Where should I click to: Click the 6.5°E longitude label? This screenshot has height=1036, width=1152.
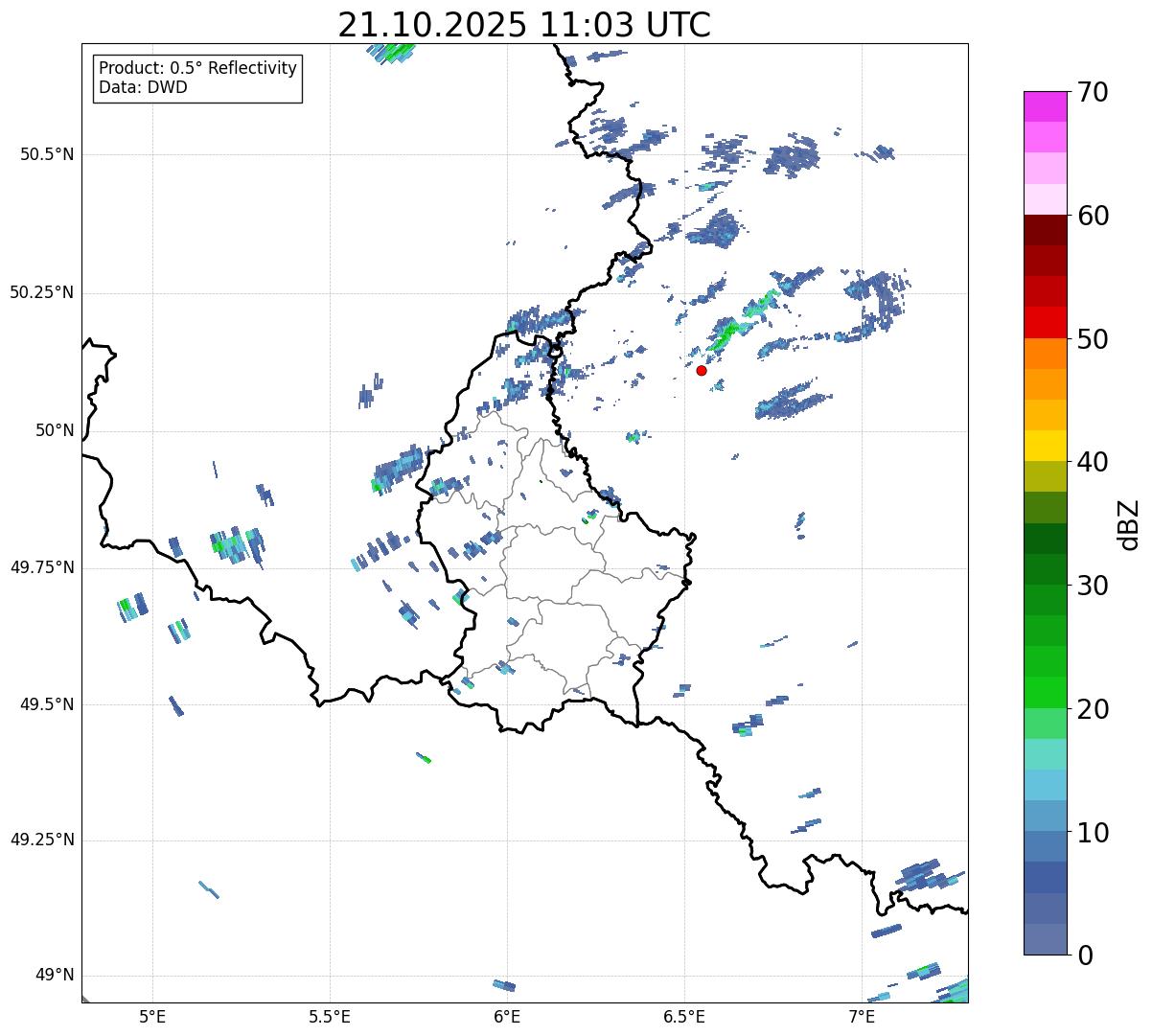point(684,1017)
